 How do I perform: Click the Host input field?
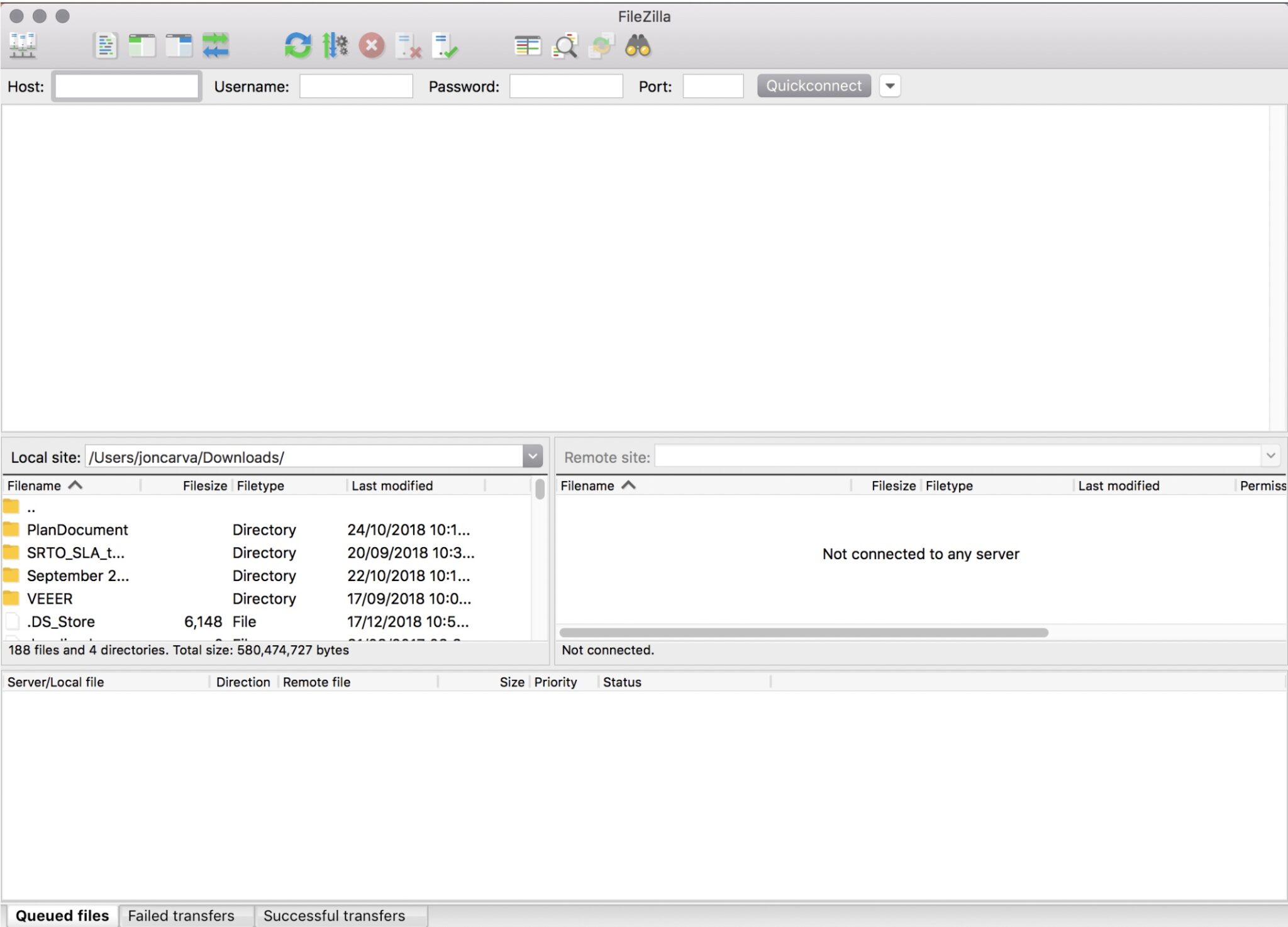[126, 86]
